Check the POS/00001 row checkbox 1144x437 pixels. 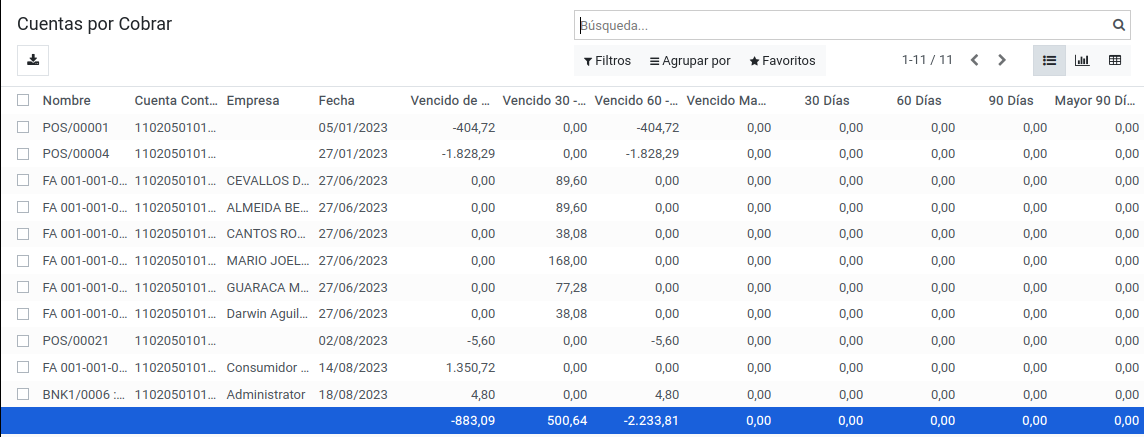point(23,128)
